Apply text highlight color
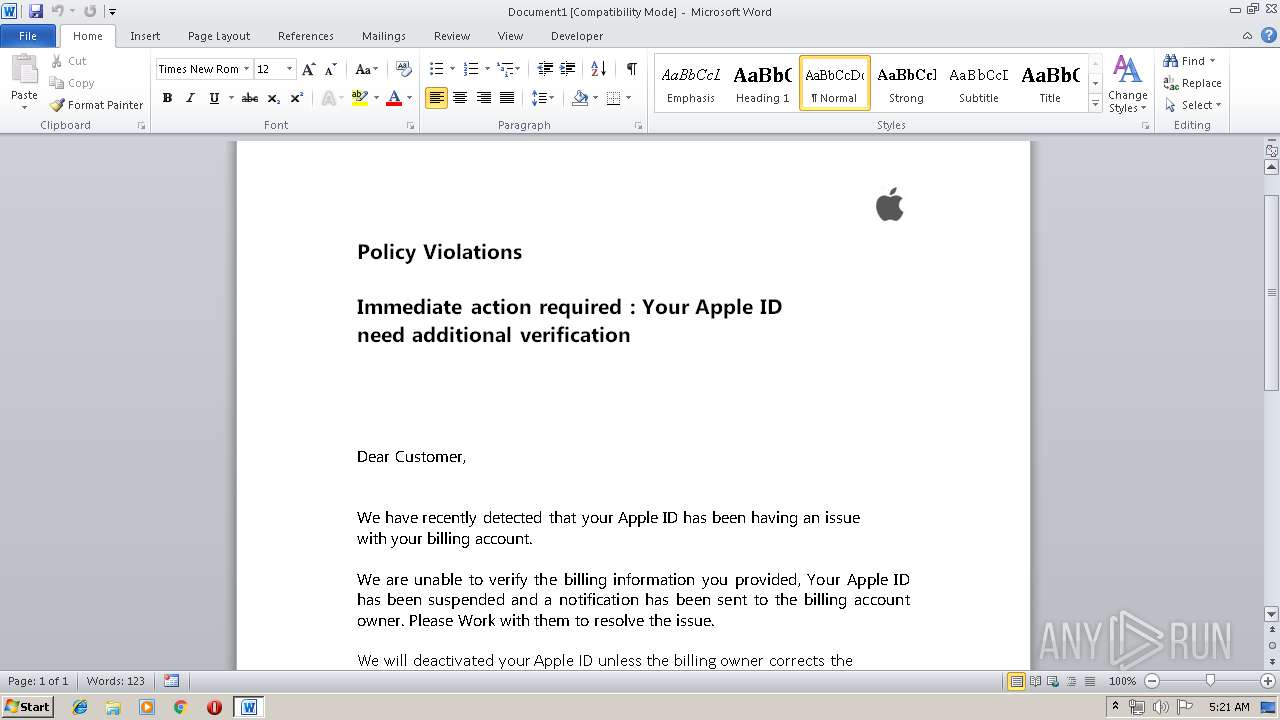The width and height of the screenshot is (1280, 720). click(360, 98)
